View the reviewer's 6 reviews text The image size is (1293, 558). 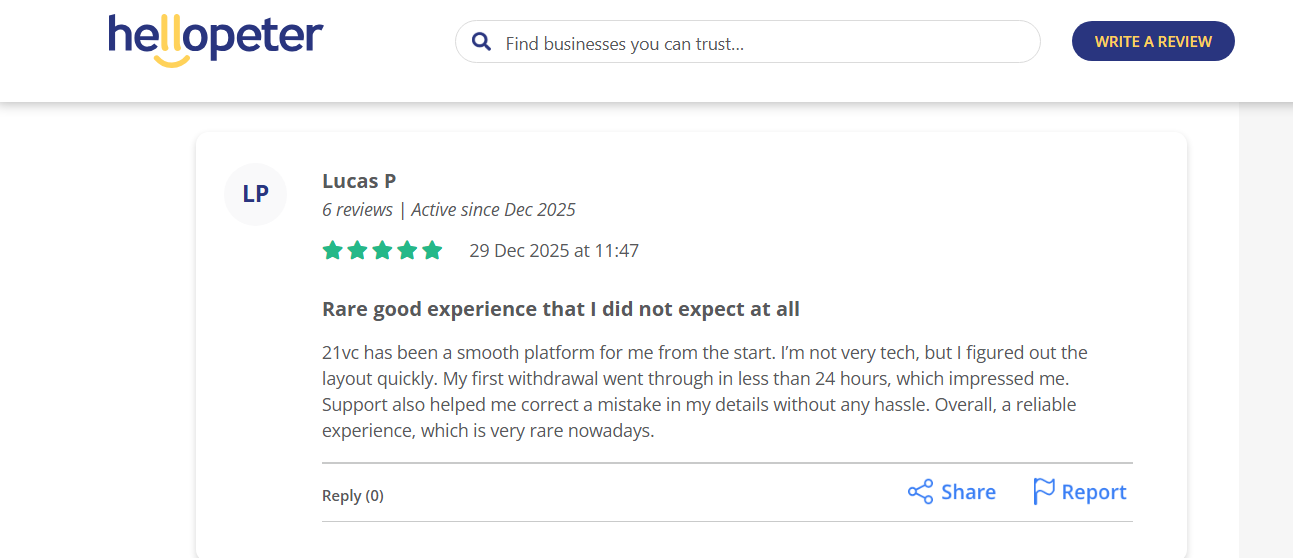tap(357, 210)
